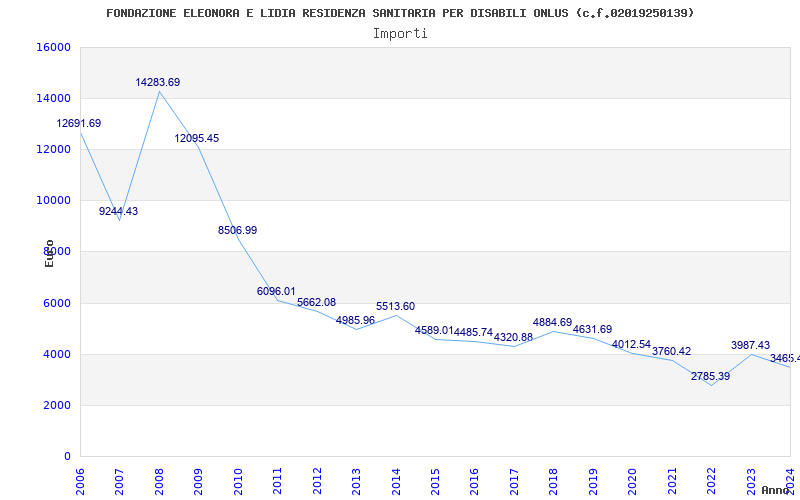
Task: Click y-axis value 12000
Action: click(53, 149)
